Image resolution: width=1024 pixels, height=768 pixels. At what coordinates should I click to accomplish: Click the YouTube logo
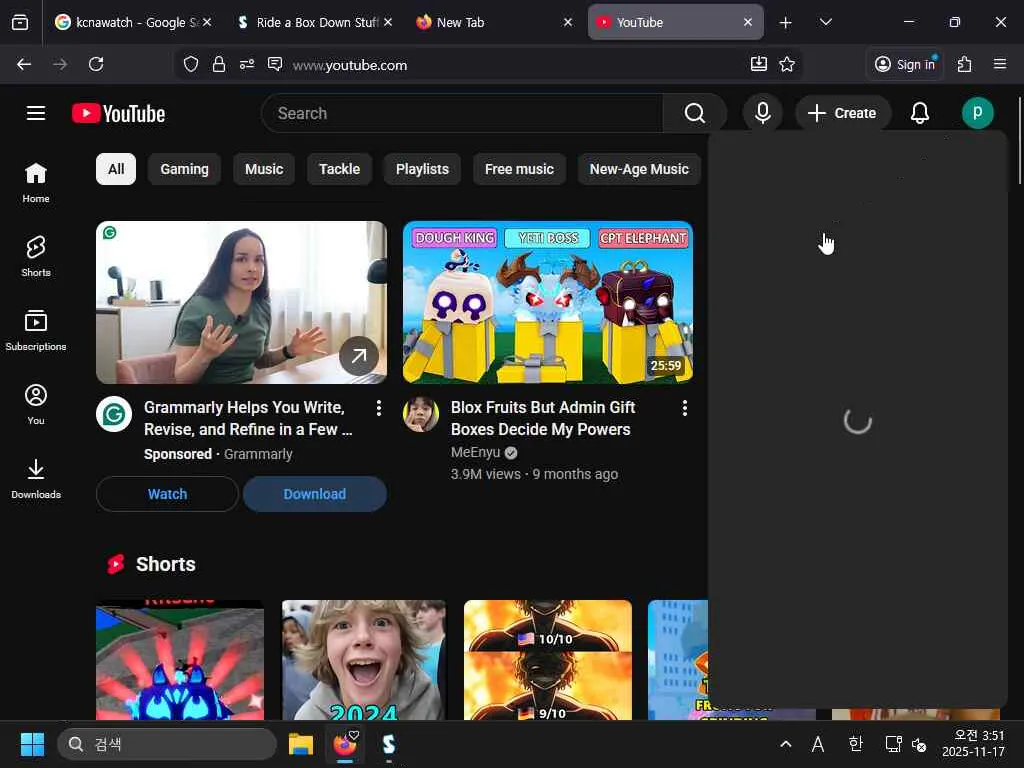pyautogui.click(x=118, y=114)
